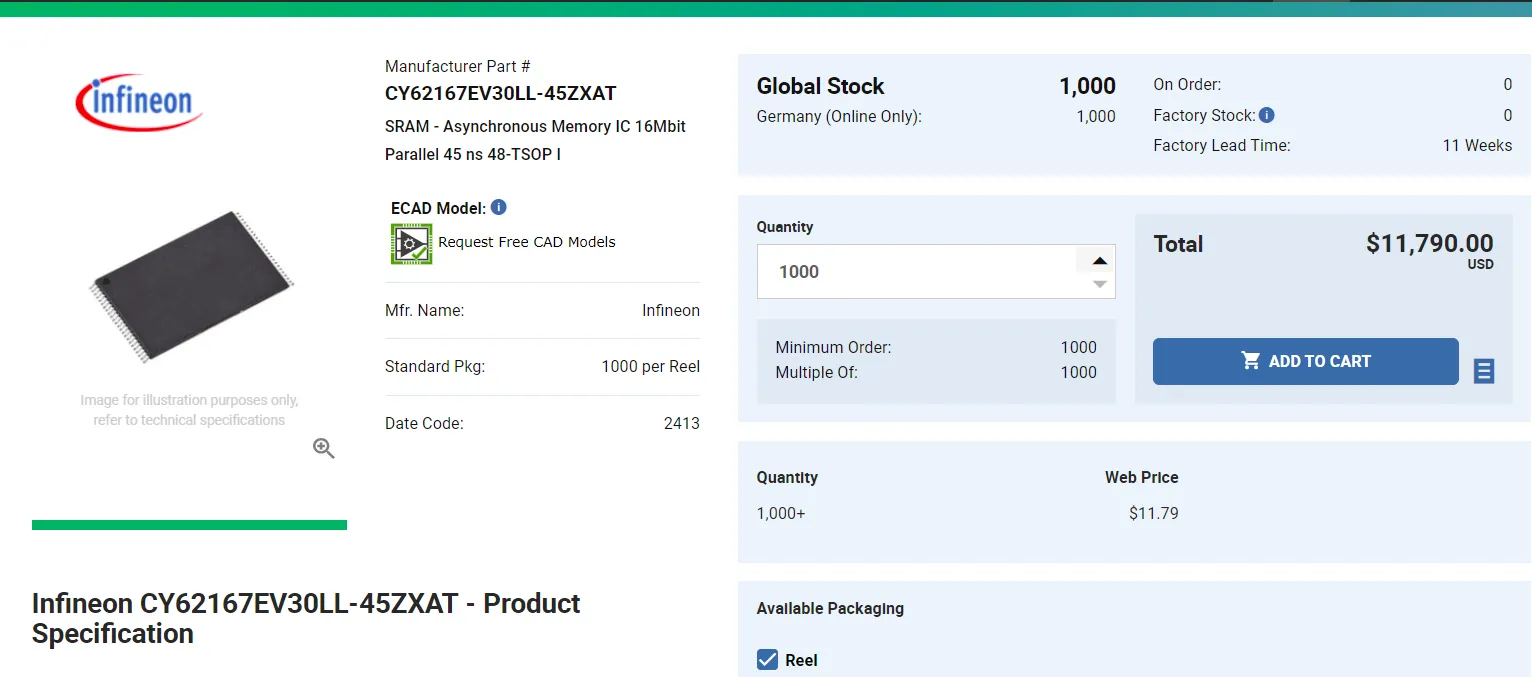Screen dimensions: 1532x677
Task: Select part number CY62167EV30LL-45ZXAT text
Action: pos(501,94)
